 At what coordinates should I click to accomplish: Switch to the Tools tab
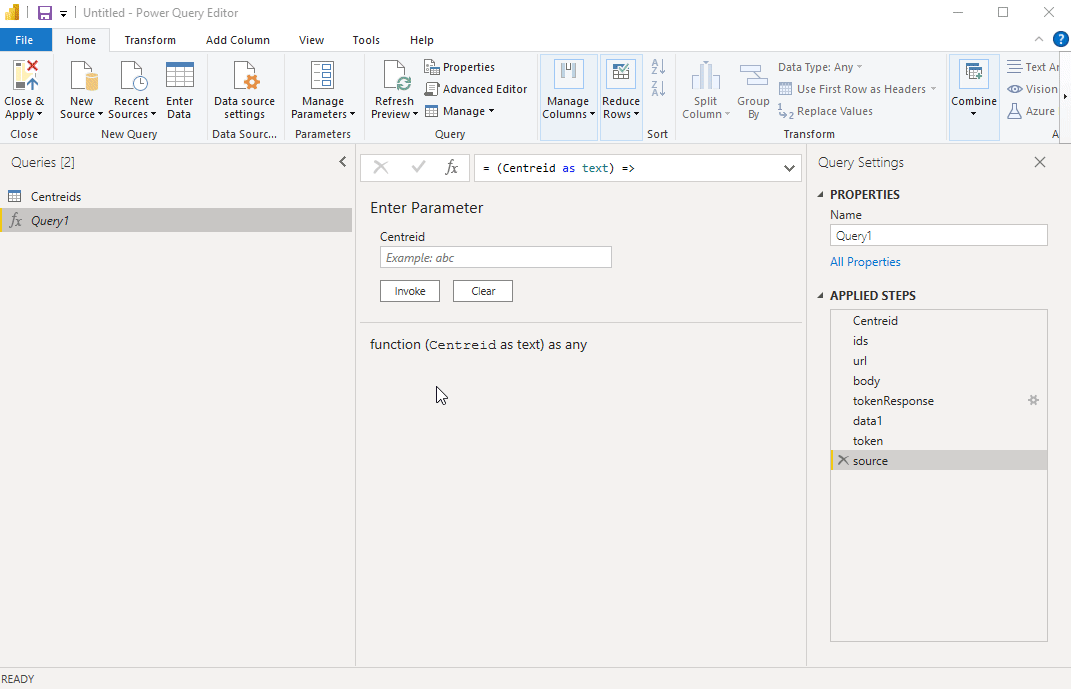click(366, 40)
